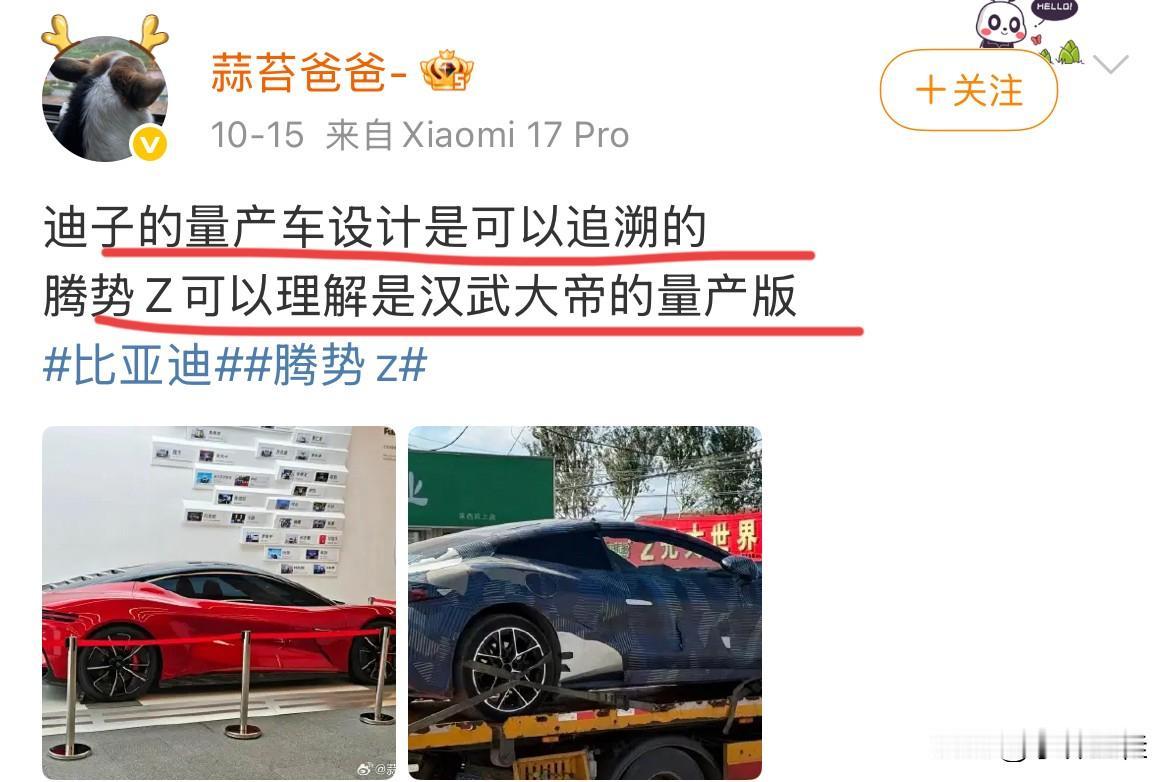Screen dimensions: 1170x782
Task: Click the reindeer antler avatar decoration
Action: click(x=104, y=34)
